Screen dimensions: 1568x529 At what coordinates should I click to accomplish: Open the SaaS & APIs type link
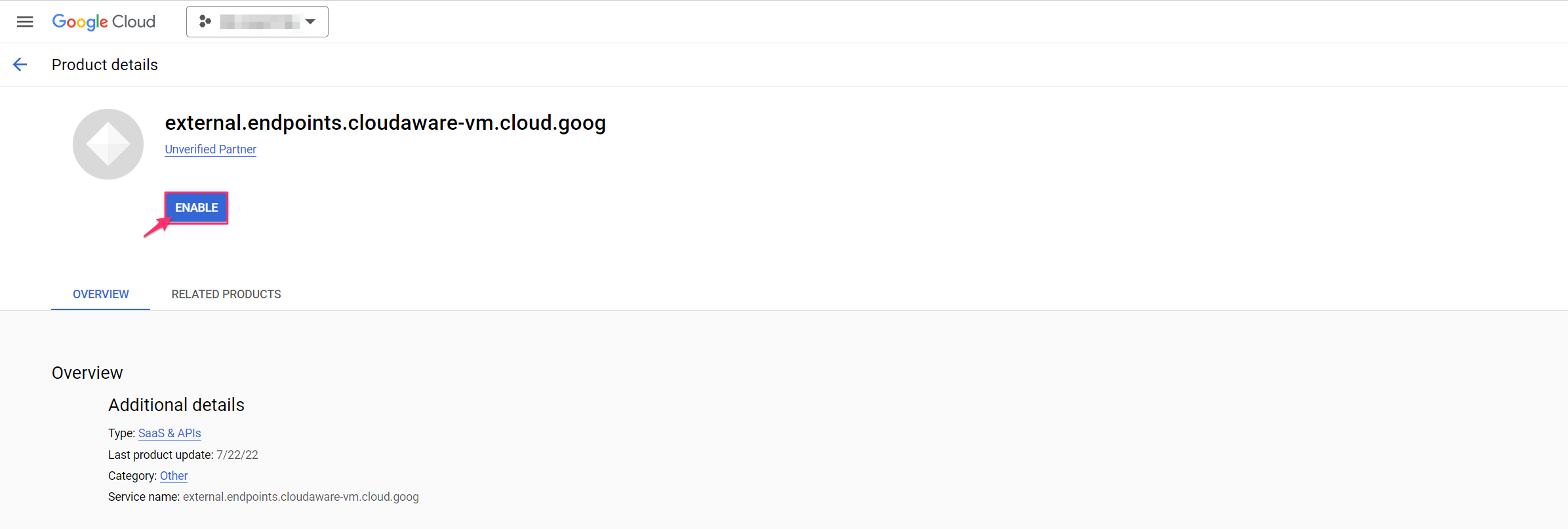click(169, 433)
